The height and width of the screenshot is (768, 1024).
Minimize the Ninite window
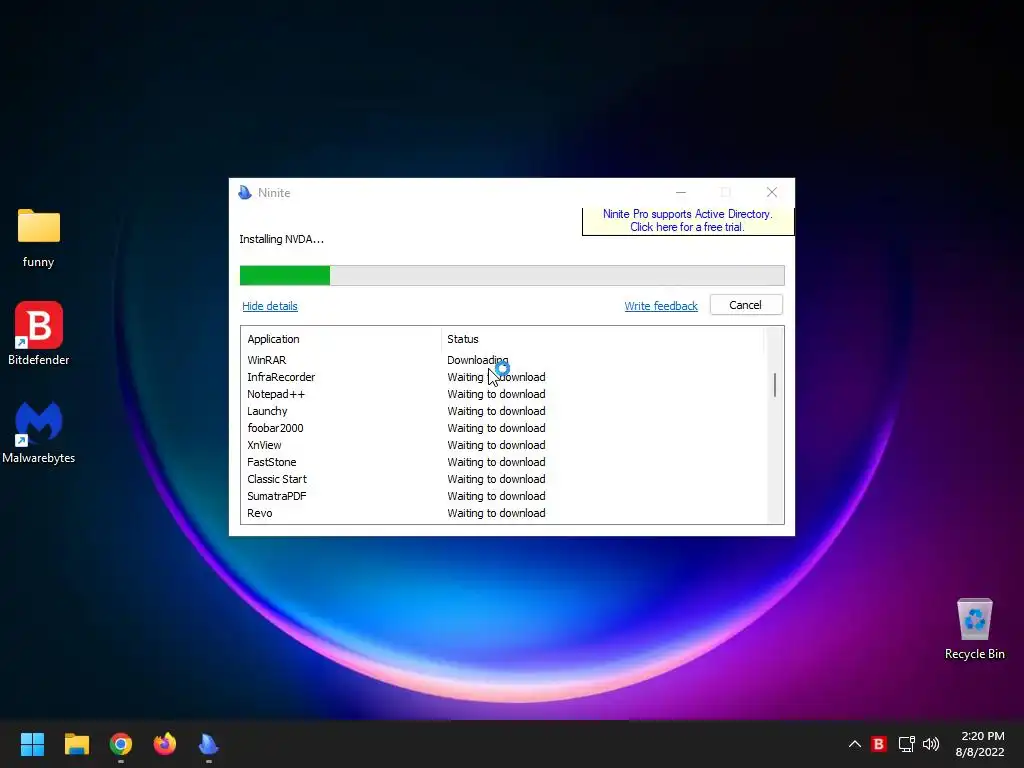tap(680, 192)
